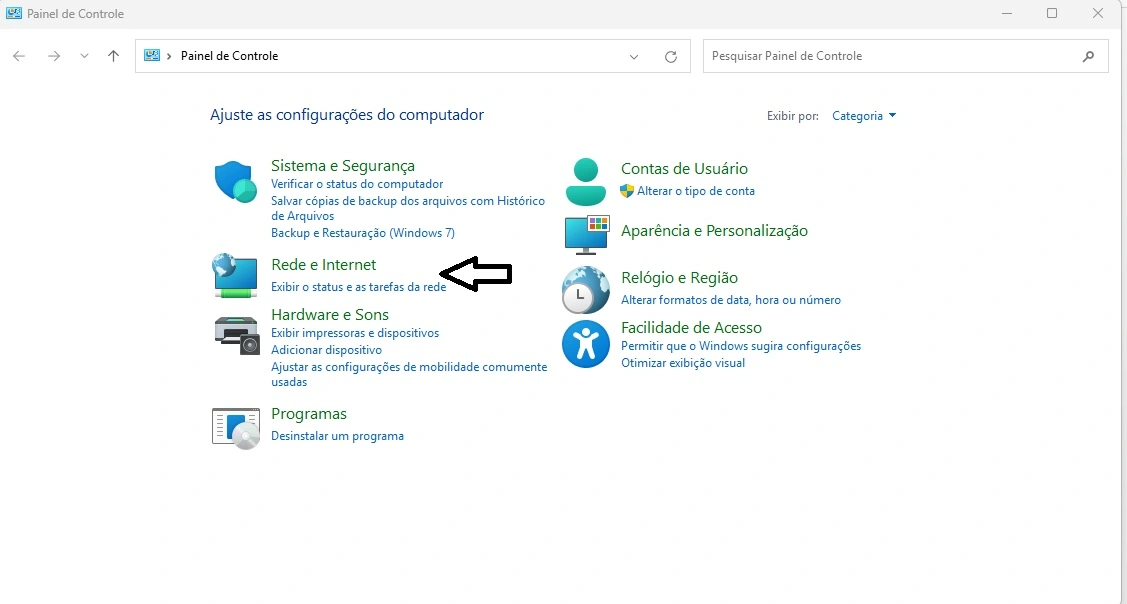This screenshot has width=1127, height=604.
Task: Open Aparência e Personalização category
Action: point(714,230)
